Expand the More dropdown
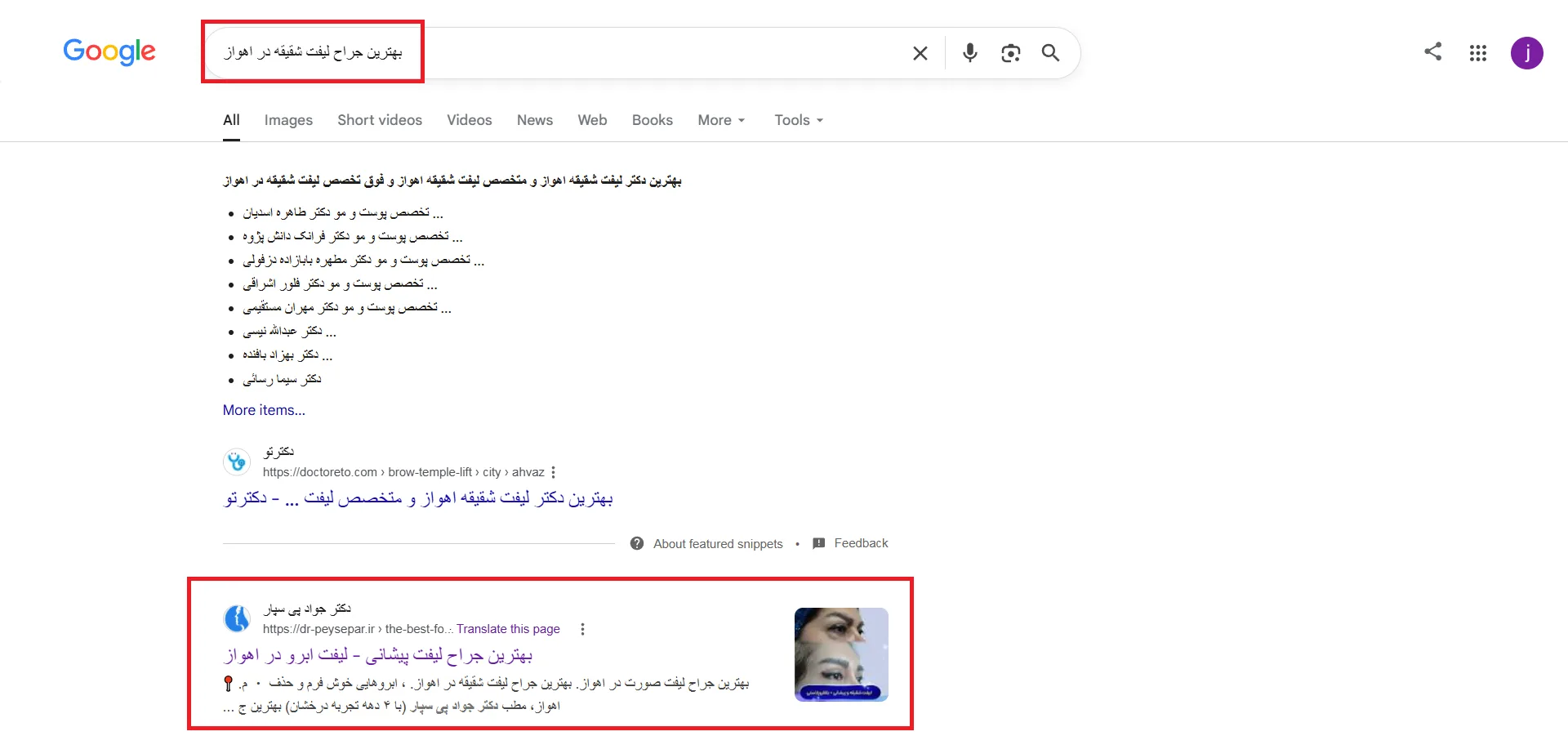Viewport: 1568px width, 736px height. 721,120
